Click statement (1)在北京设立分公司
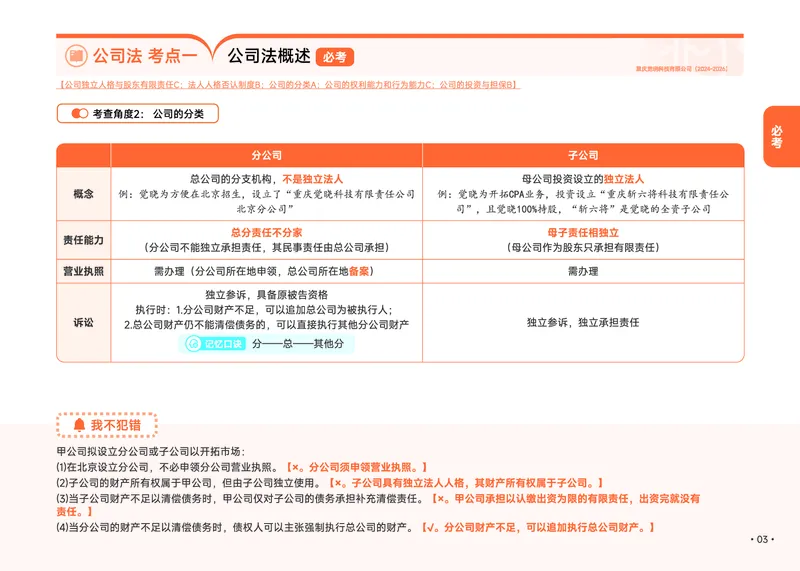 coord(168,467)
